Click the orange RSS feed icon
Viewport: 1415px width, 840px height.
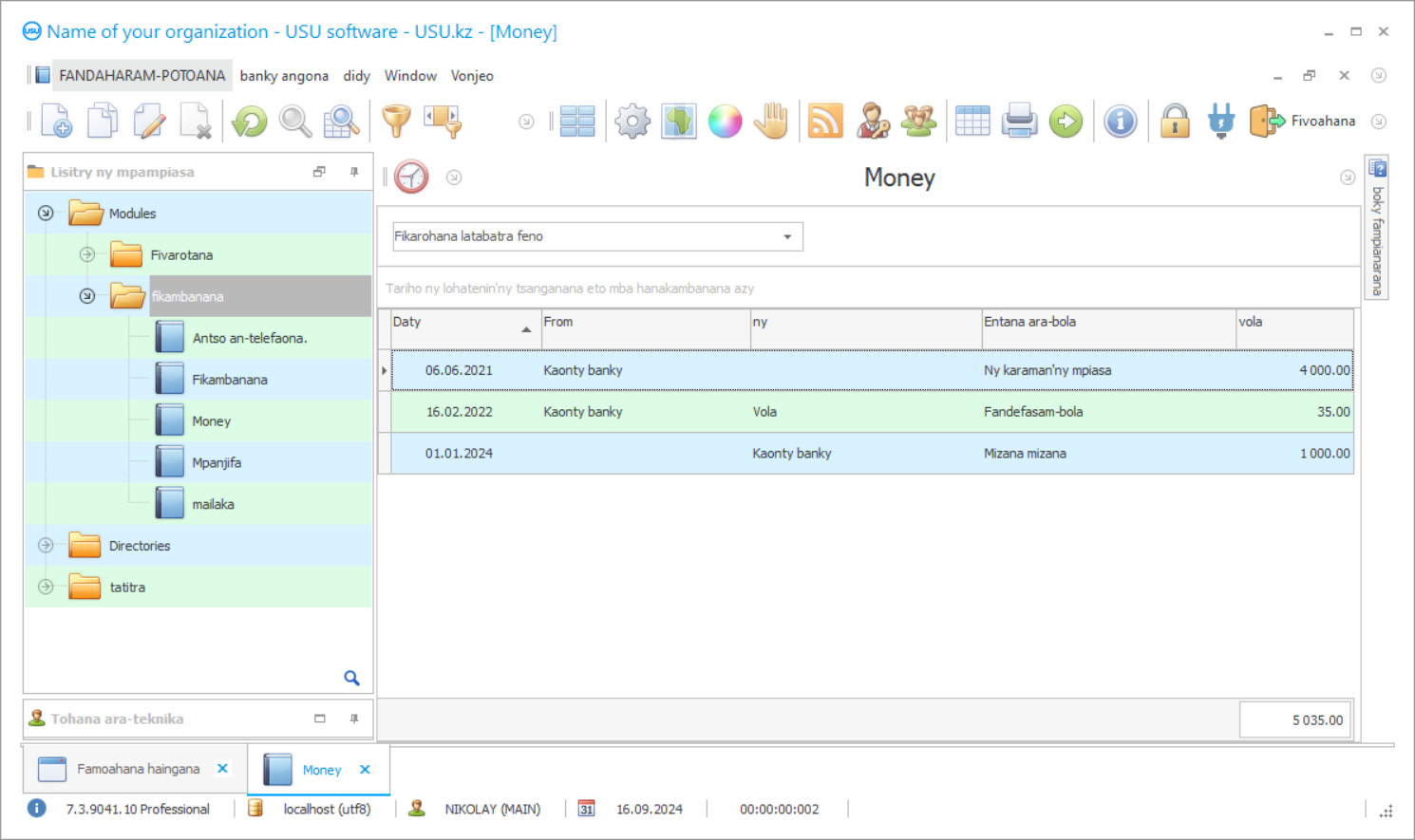(825, 121)
